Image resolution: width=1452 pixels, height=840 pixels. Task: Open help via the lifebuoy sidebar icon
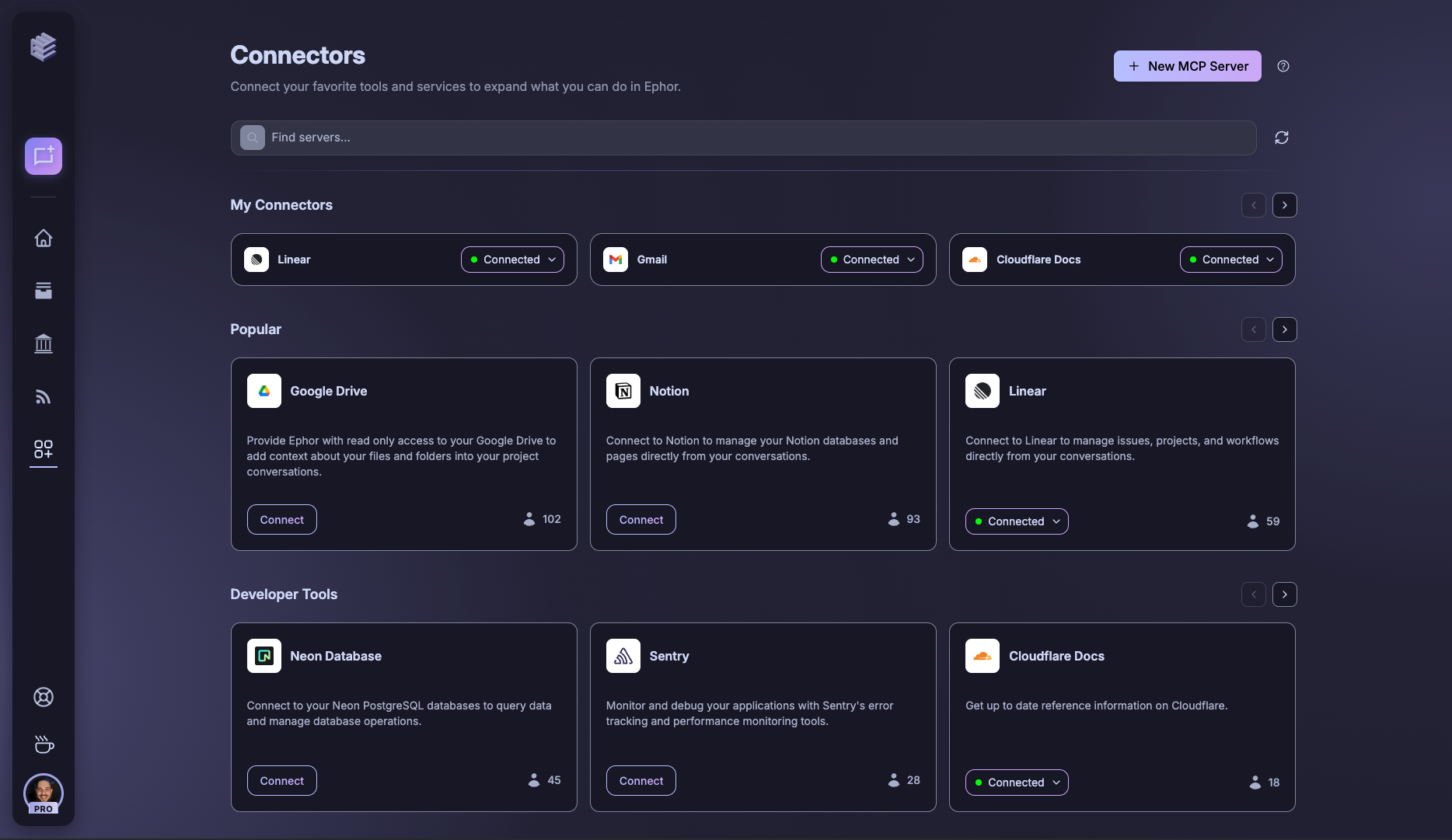(x=43, y=697)
